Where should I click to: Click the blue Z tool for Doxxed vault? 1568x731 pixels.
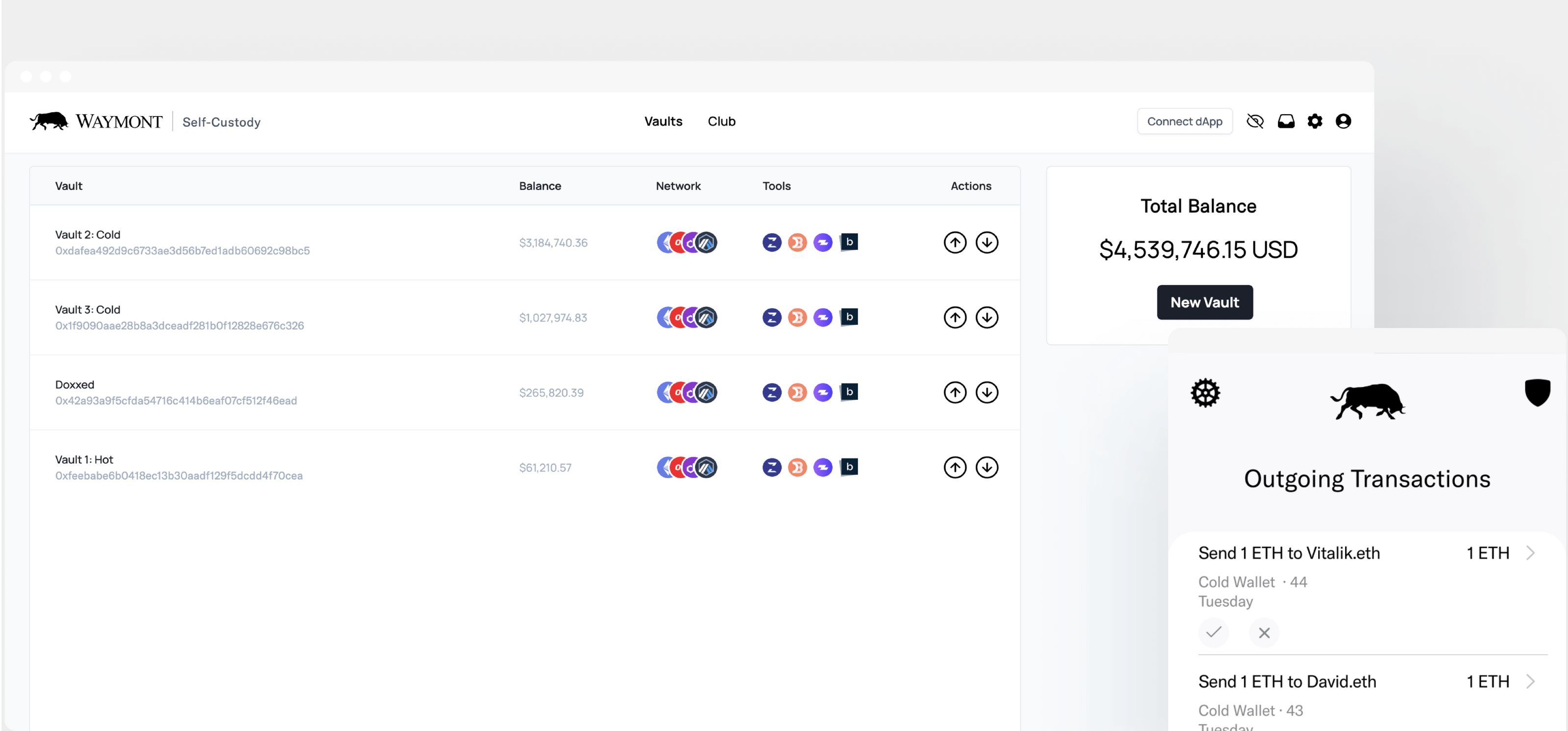[x=772, y=392]
